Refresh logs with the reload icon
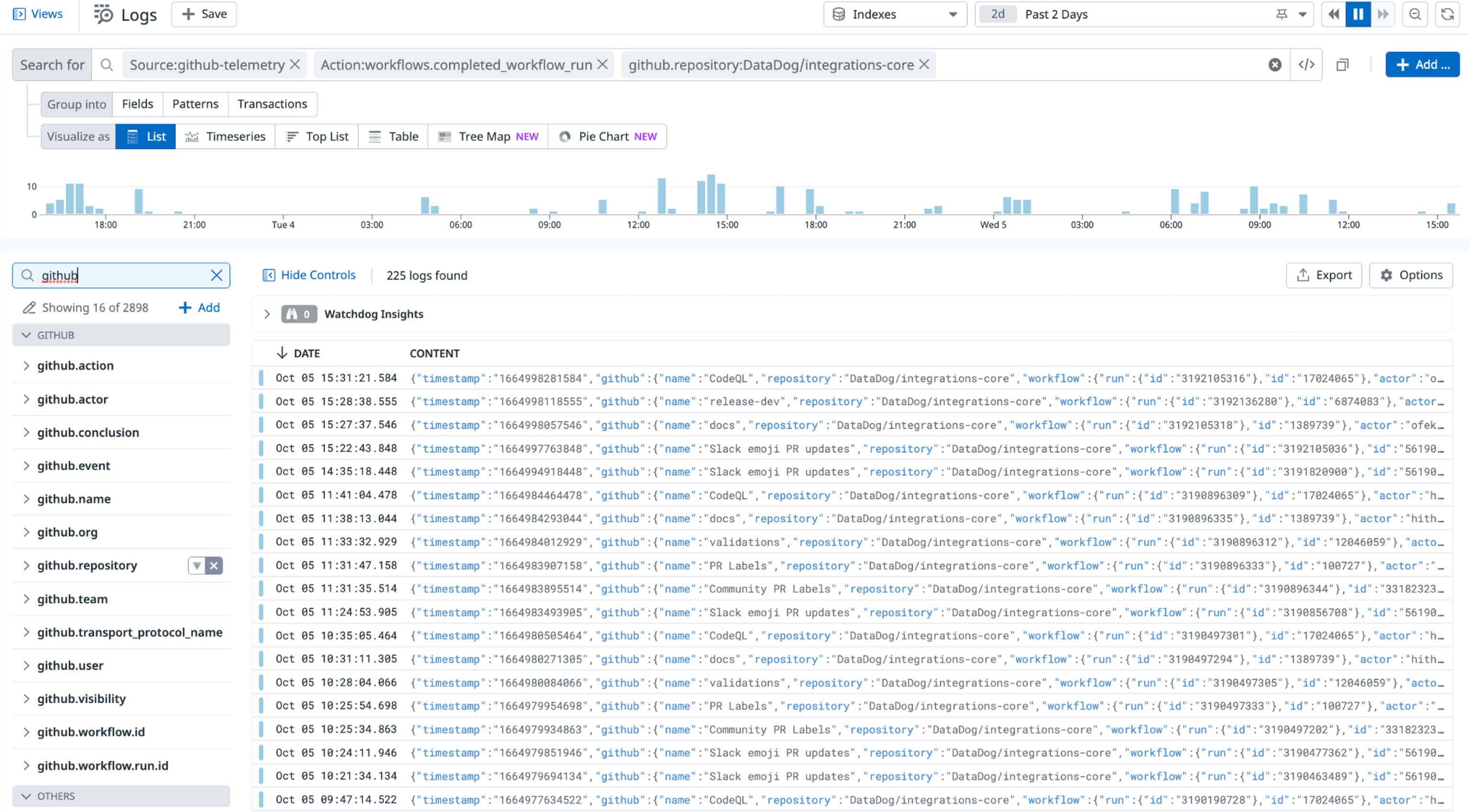This screenshot has width=1469, height=812. pos(1446,14)
